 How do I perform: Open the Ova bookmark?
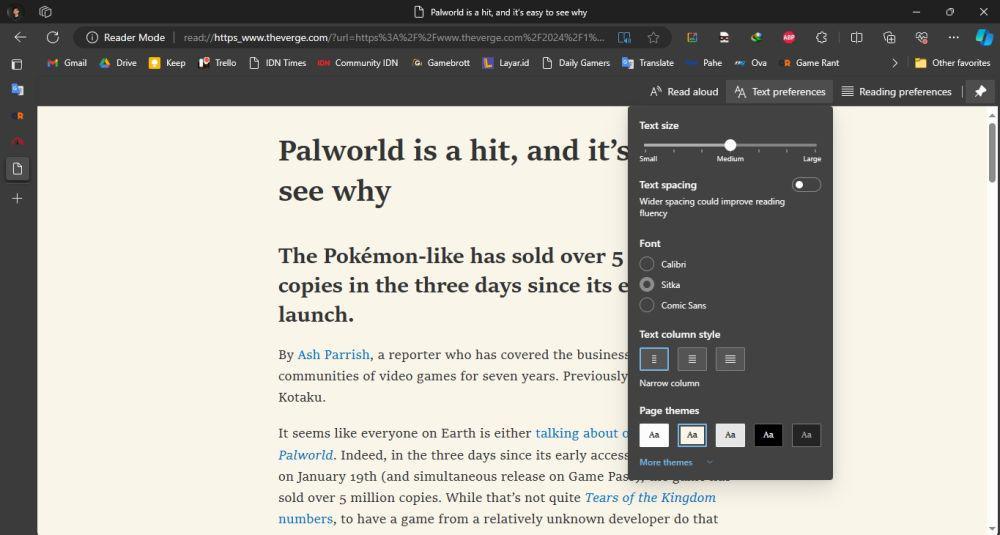(751, 63)
